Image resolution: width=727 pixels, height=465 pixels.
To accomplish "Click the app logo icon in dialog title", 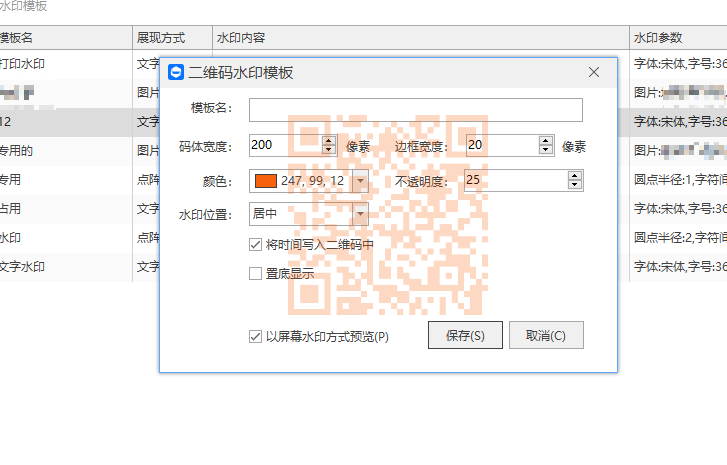I will tap(176, 72).
